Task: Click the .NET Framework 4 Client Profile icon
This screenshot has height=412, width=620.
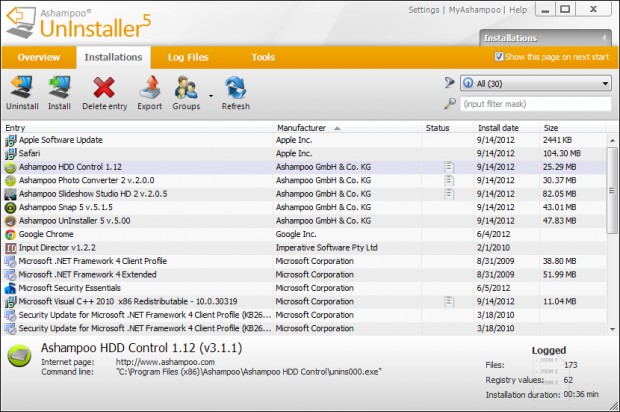Action: 10,261
